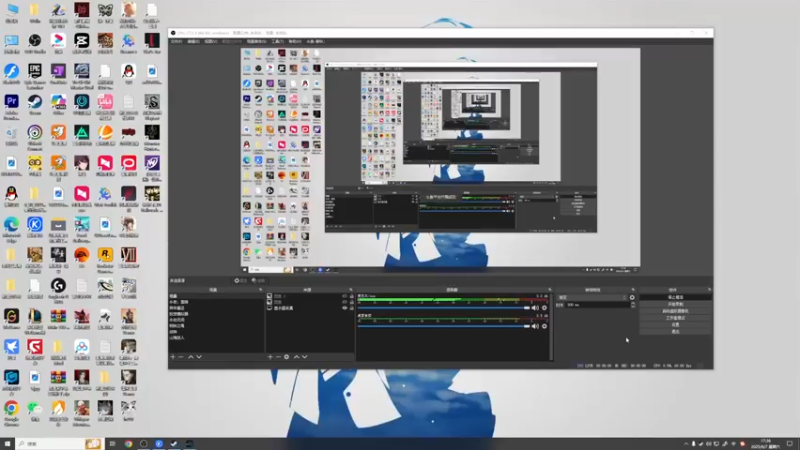
Task: Pop out the Controls dock header icon
Action: [x=709, y=290]
